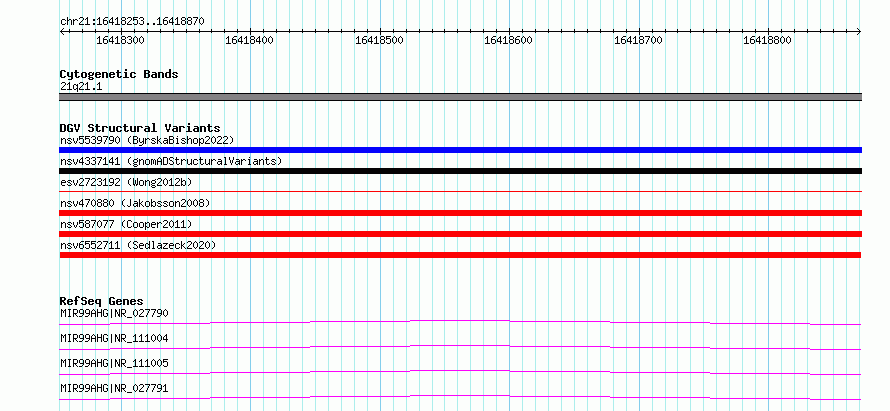Click the gray 21q21.1 cytogenetic band bar
Image resolution: width=890 pixels, height=411 pixels.
point(460,97)
